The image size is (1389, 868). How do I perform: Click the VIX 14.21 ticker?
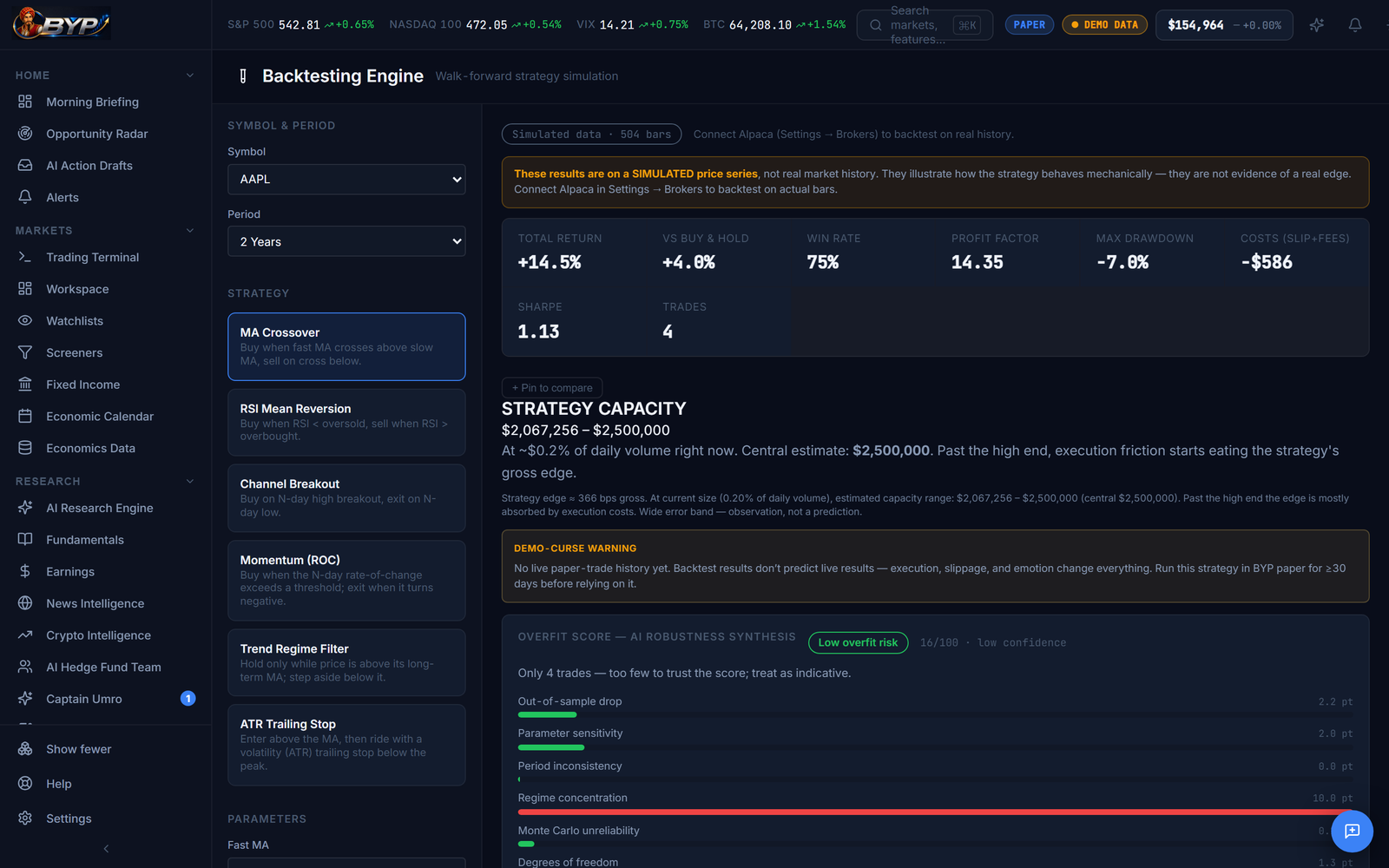pyautogui.click(x=632, y=24)
